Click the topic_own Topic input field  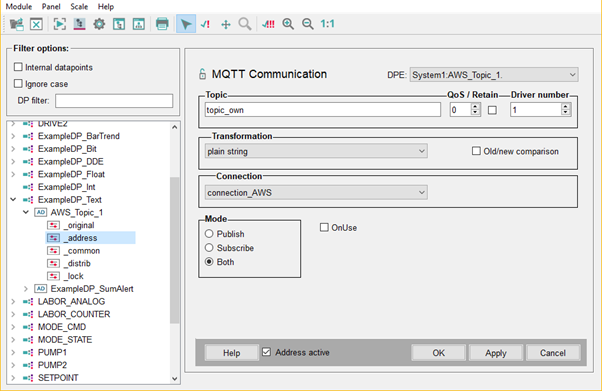[x=322, y=110]
